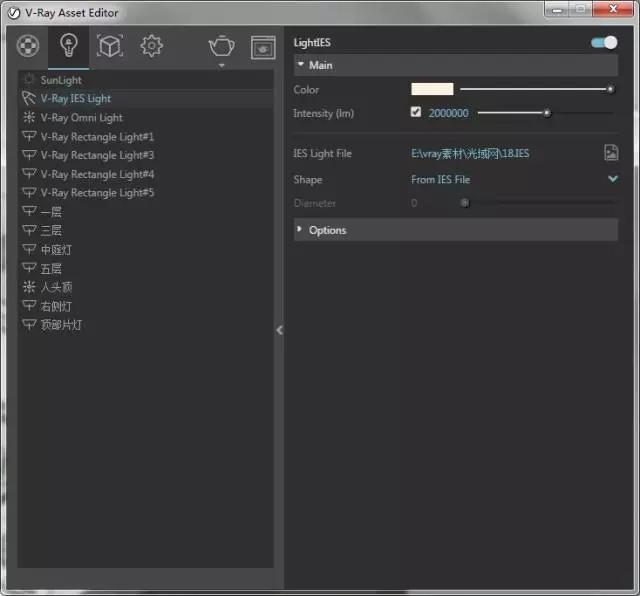The image size is (640, 596).
Task: Click the Diameter slider
Action: (537, 203)
